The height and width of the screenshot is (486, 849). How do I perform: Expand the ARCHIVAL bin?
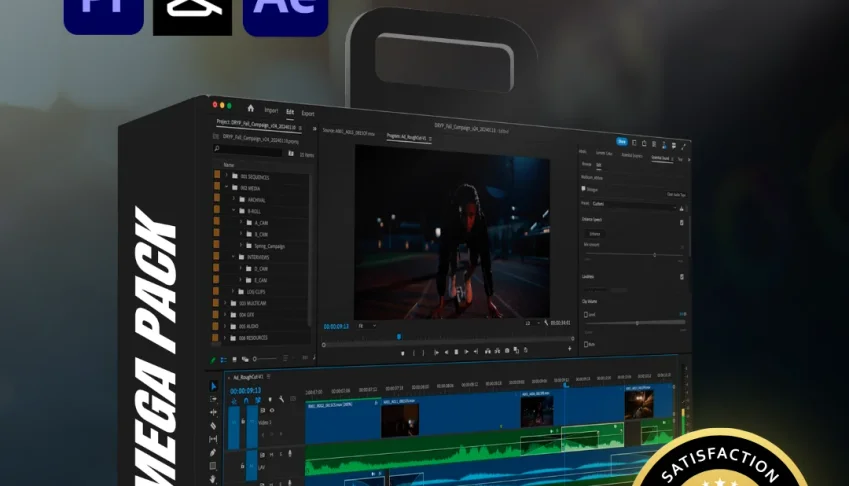234,199
